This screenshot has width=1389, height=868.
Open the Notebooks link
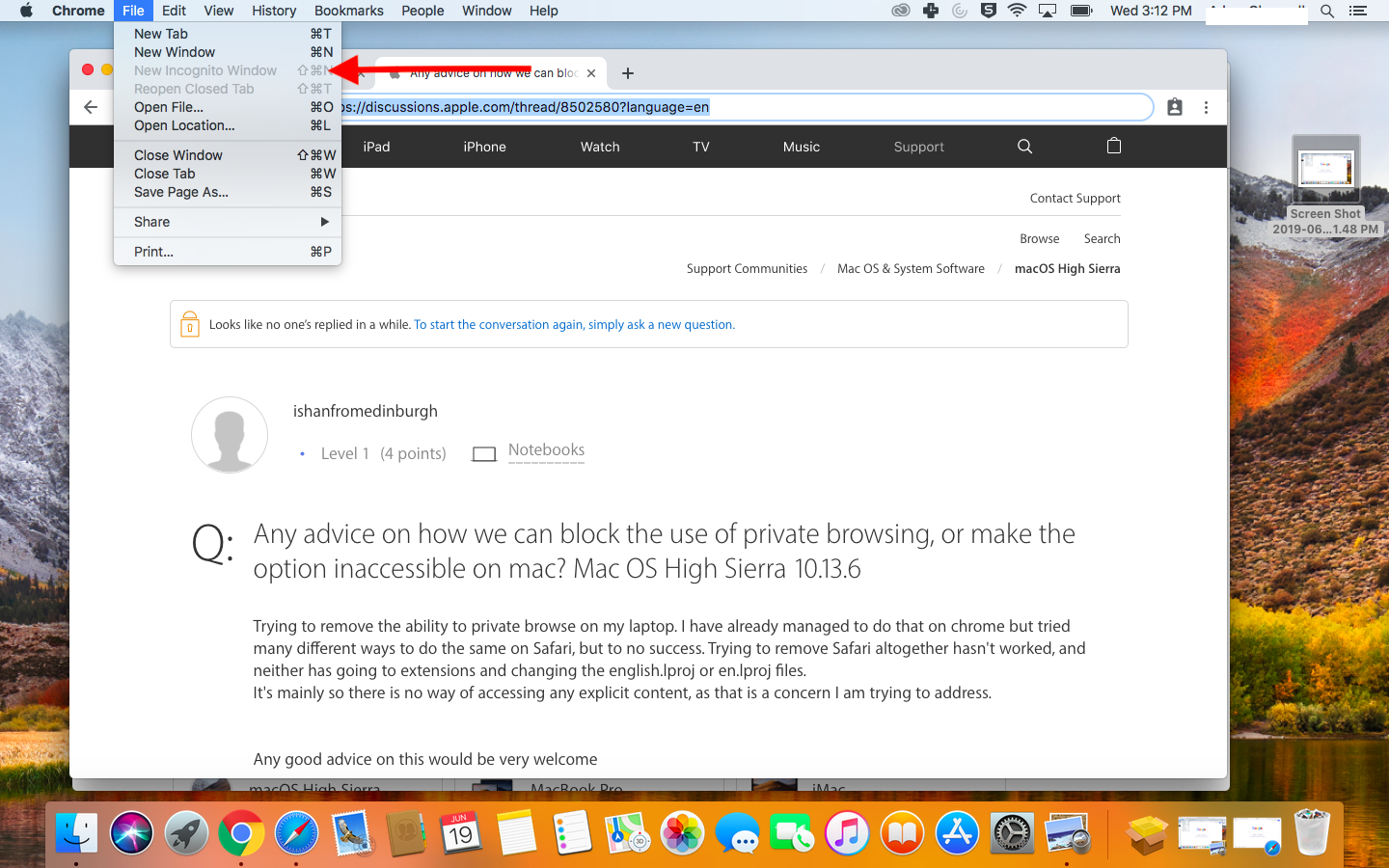tap(546, 450)
